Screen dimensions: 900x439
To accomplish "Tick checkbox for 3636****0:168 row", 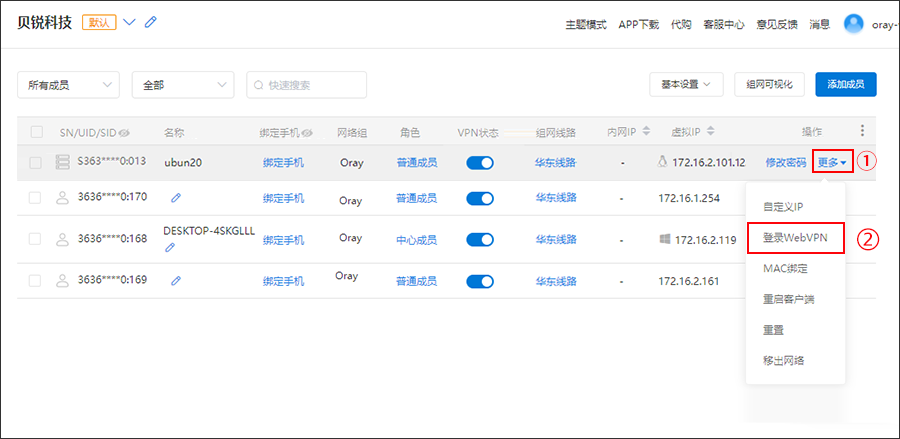I will (x=35, y=239).
